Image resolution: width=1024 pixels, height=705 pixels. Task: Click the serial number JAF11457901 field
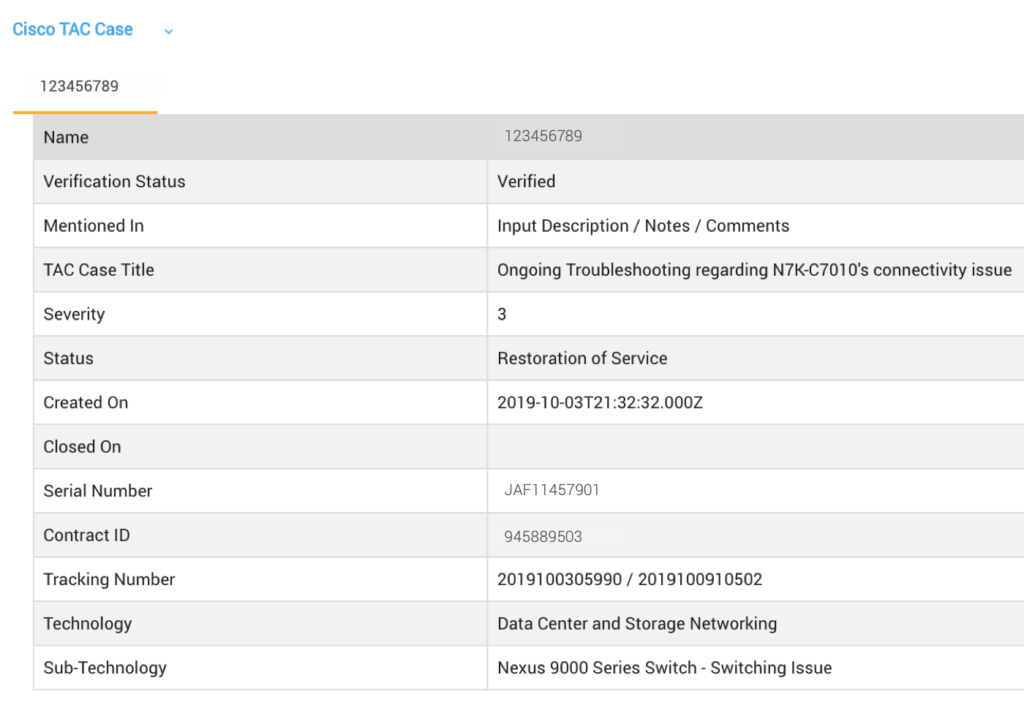pyautogui.click(x=551, y=490)
